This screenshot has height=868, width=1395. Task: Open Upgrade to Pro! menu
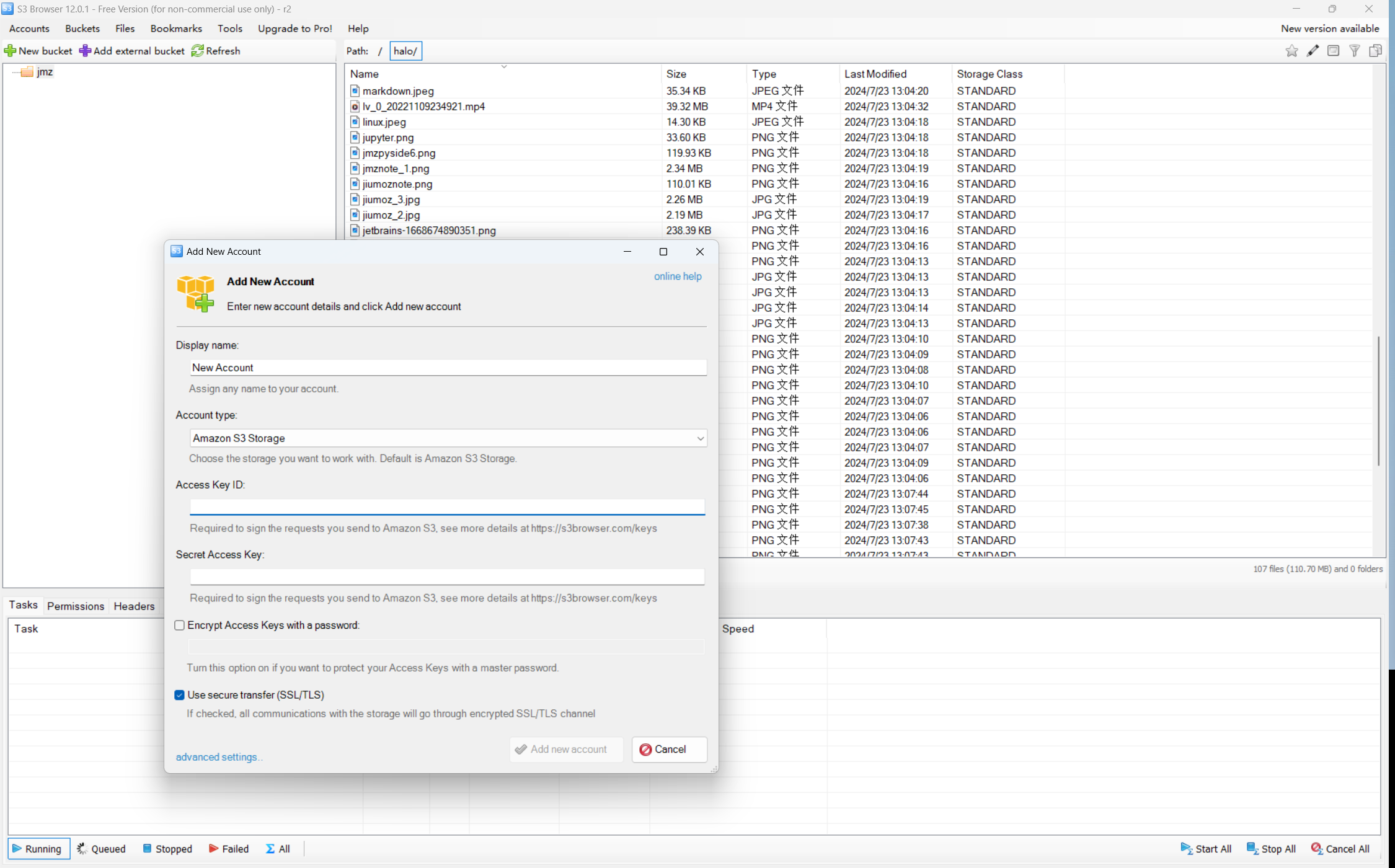click(295, 29)
